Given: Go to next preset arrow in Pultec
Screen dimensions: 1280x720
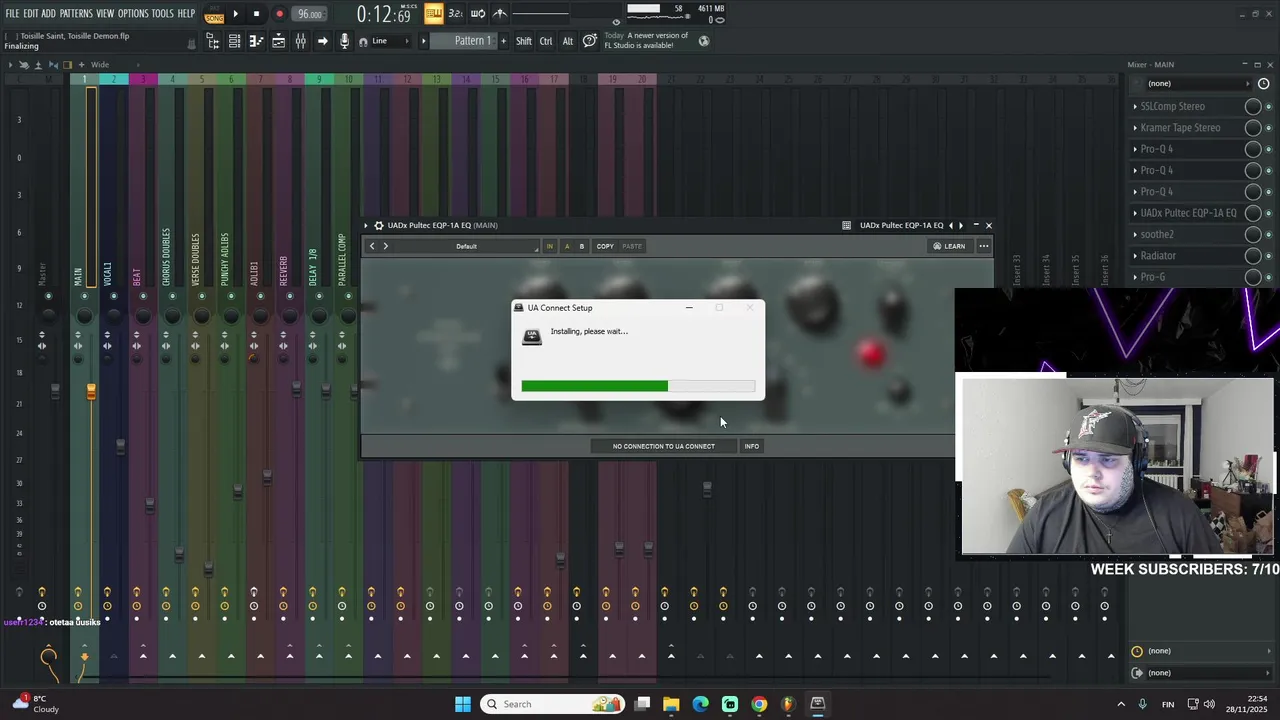Looking at the screenshot, I should click(386, 246).
